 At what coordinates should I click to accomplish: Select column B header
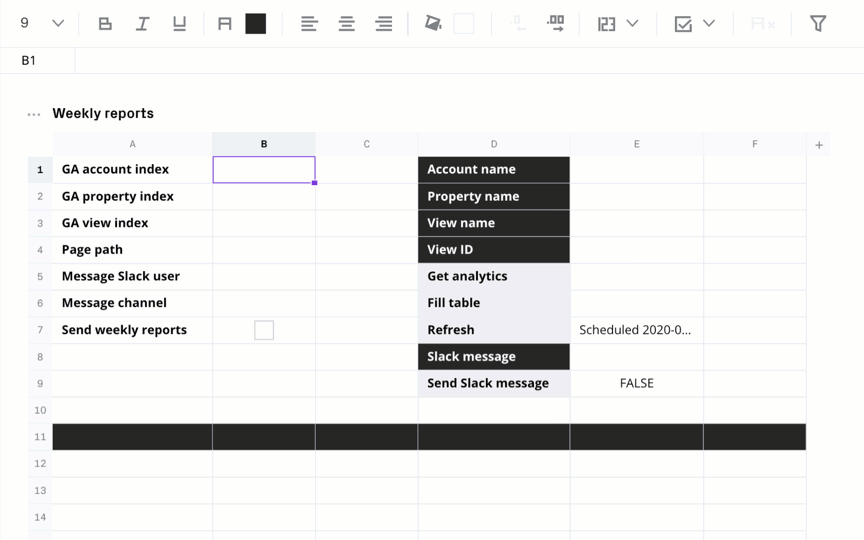(264, 144)
